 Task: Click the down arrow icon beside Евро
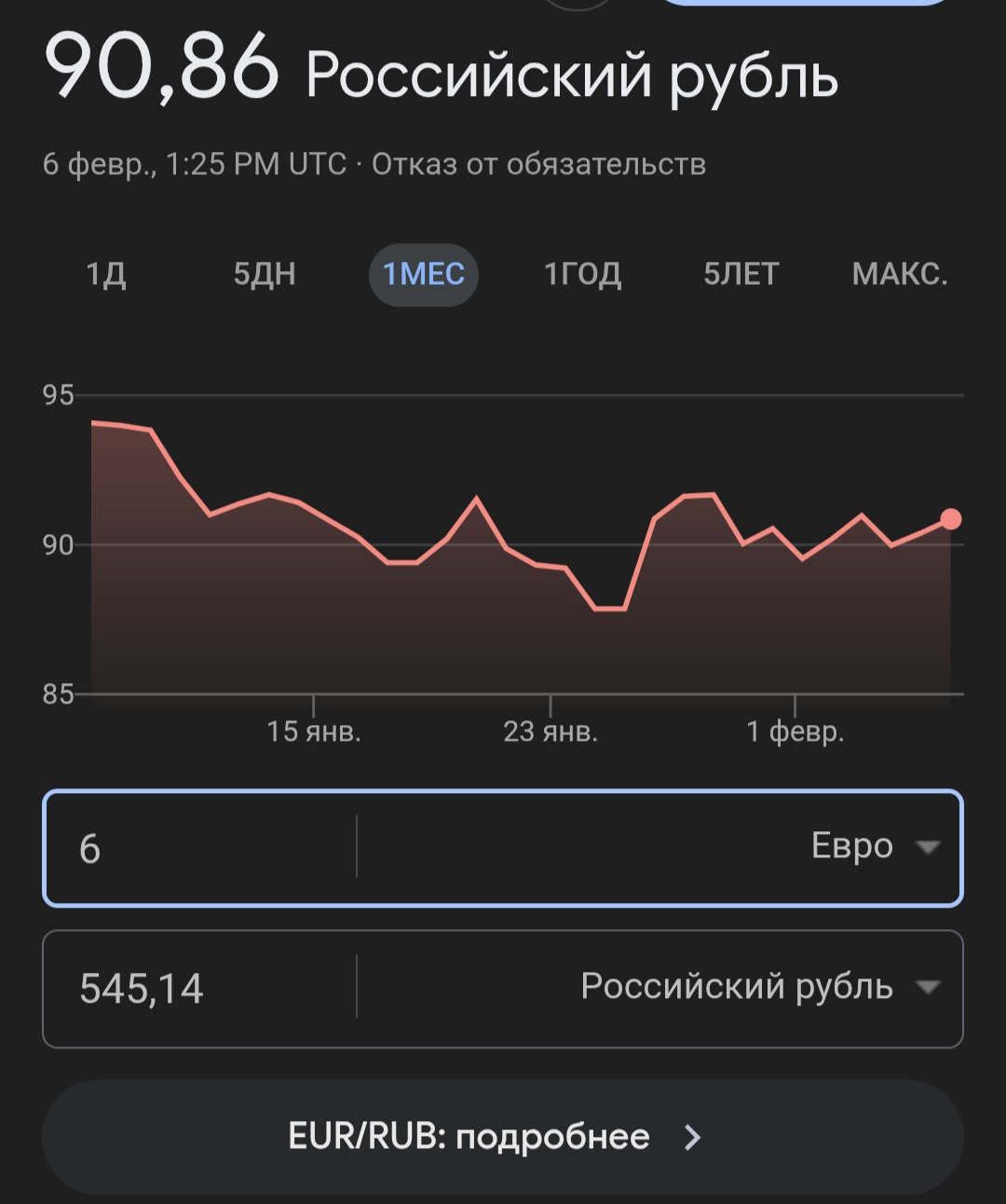[928, 847]
